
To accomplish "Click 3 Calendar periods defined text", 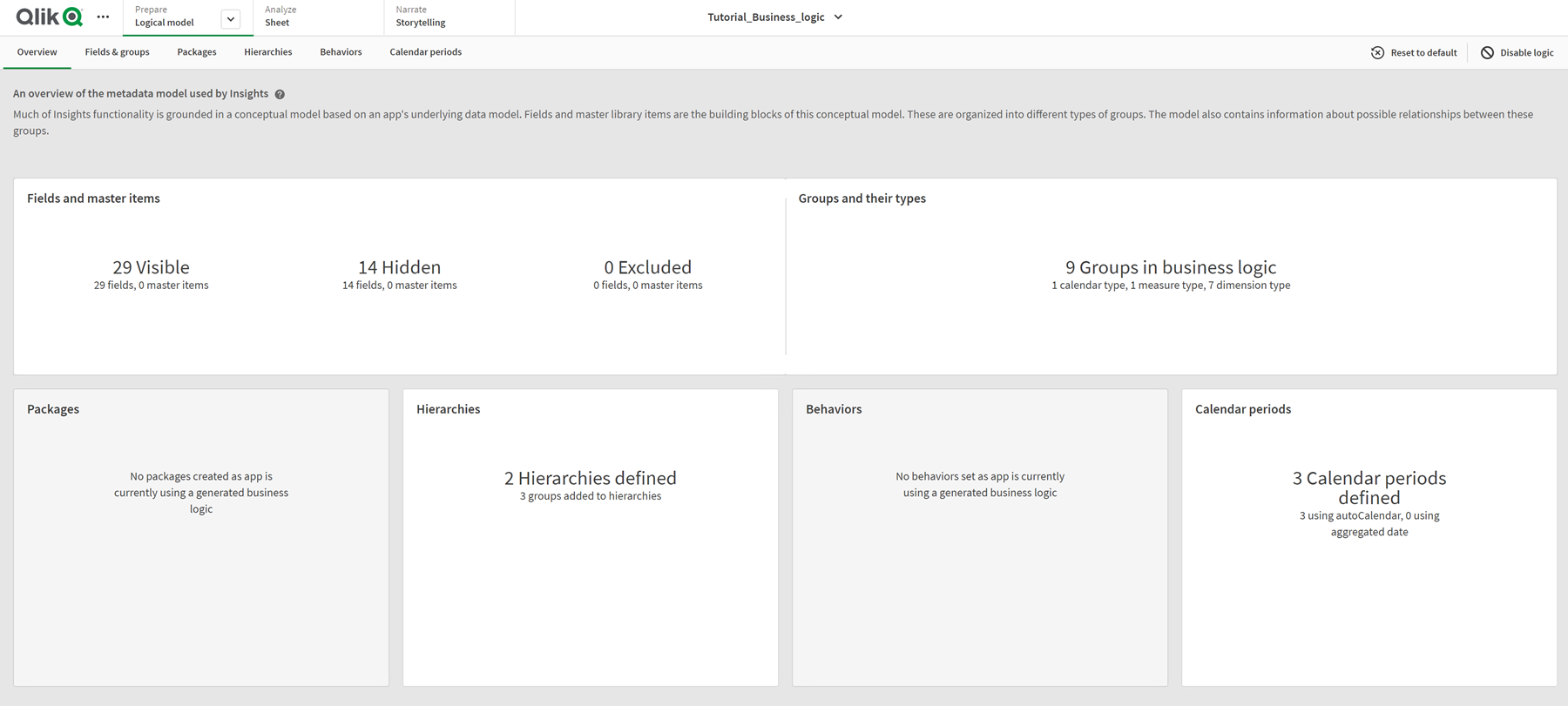I will click(x=1369, y=487).
